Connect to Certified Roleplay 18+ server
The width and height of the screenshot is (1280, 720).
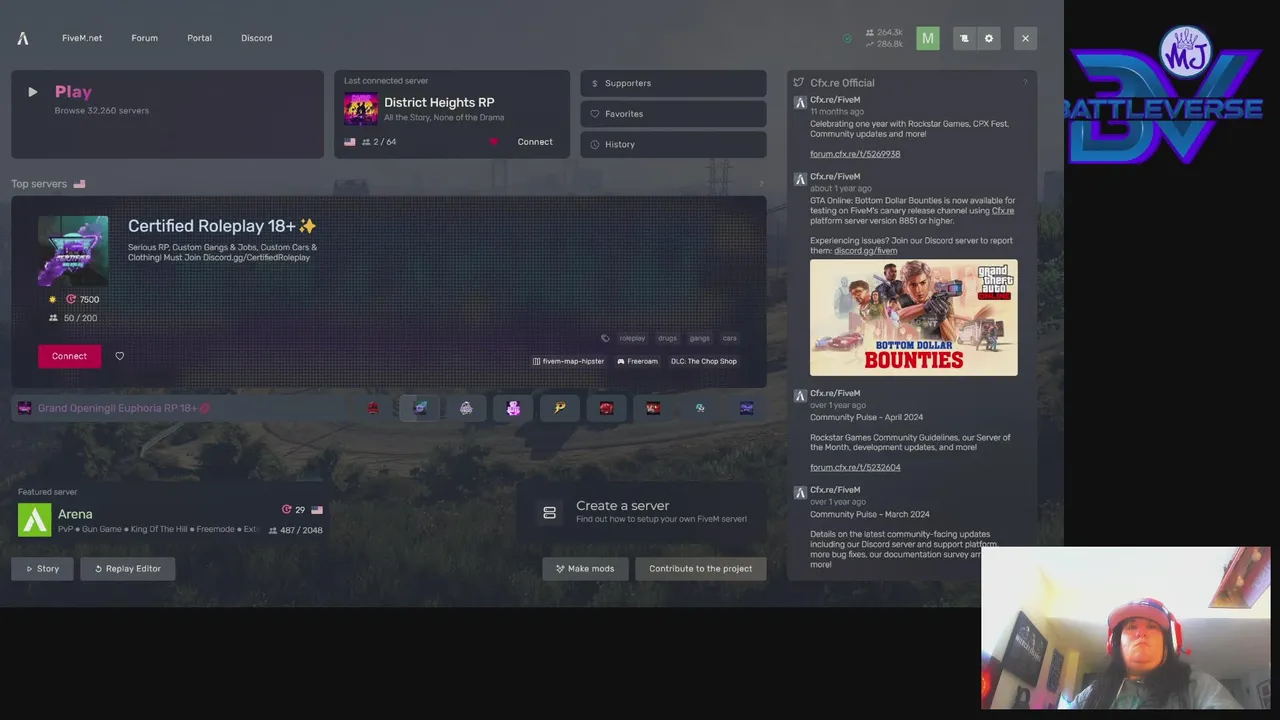click(x=69, y=356)
